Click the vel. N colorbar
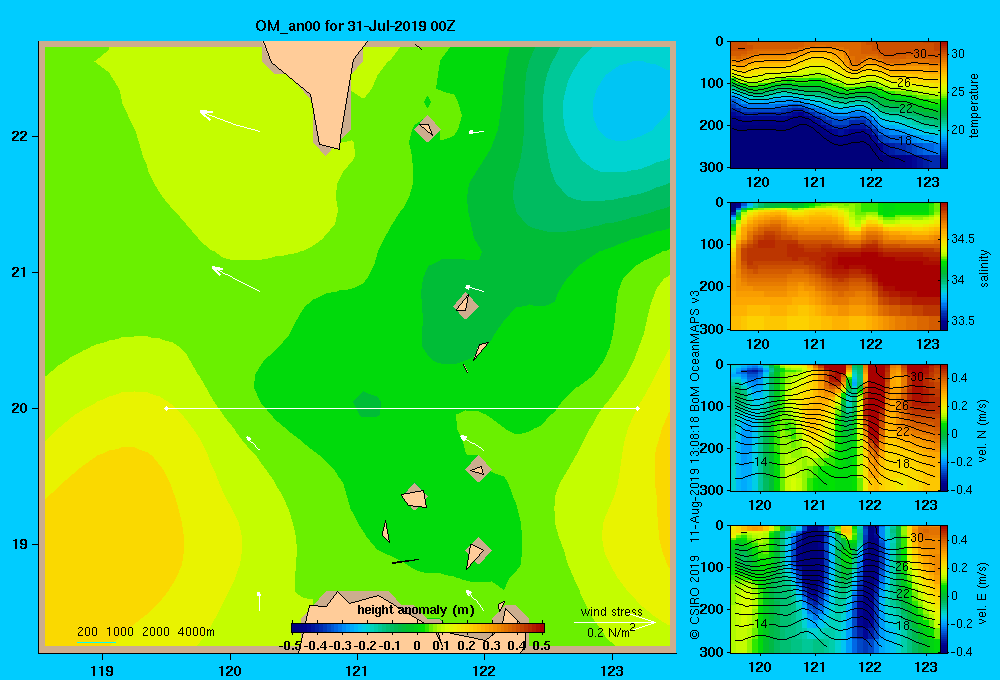 click(x=944, y=427)
